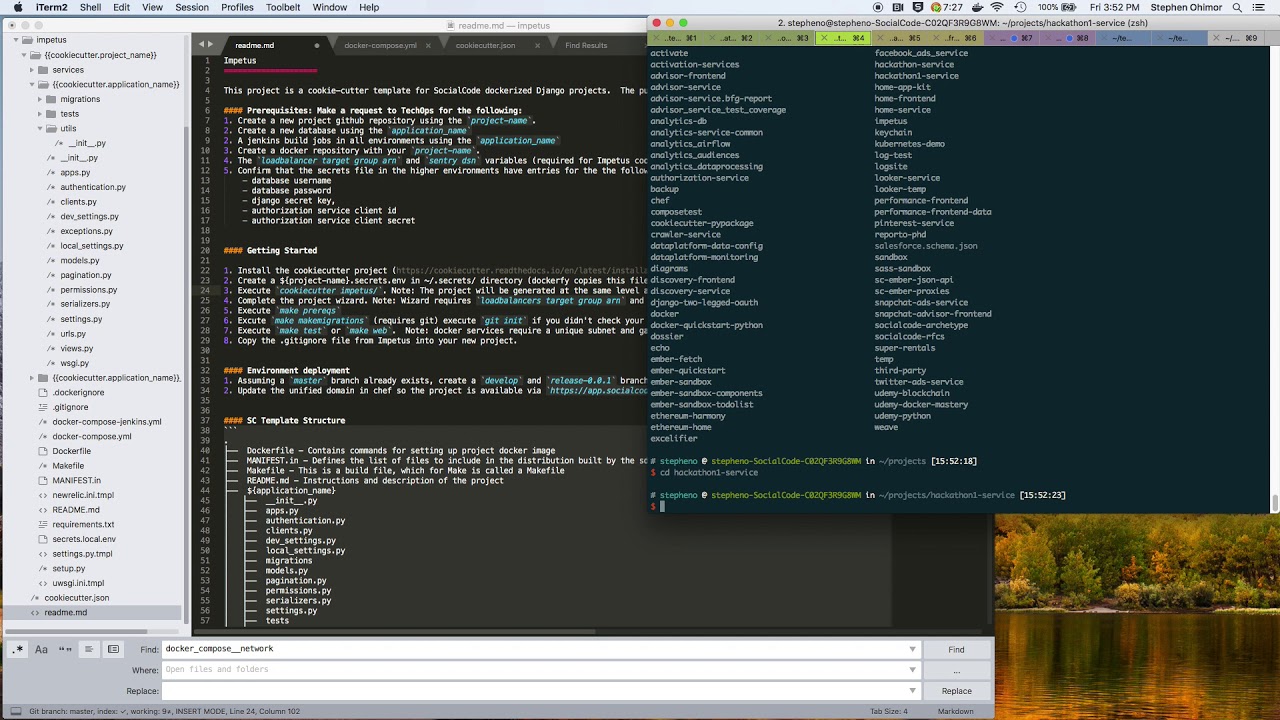
Task: Open the Toolbelt menu
Action: point(283,7)
